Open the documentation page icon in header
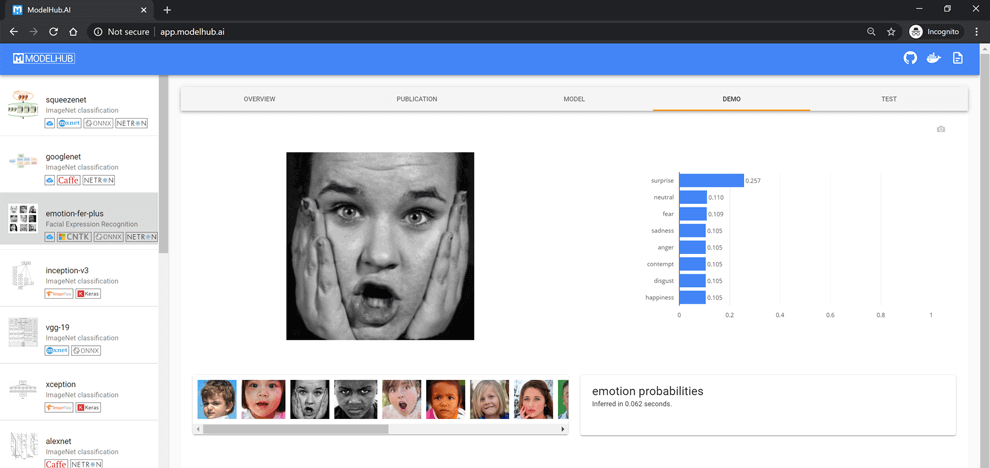 point(957,59)
